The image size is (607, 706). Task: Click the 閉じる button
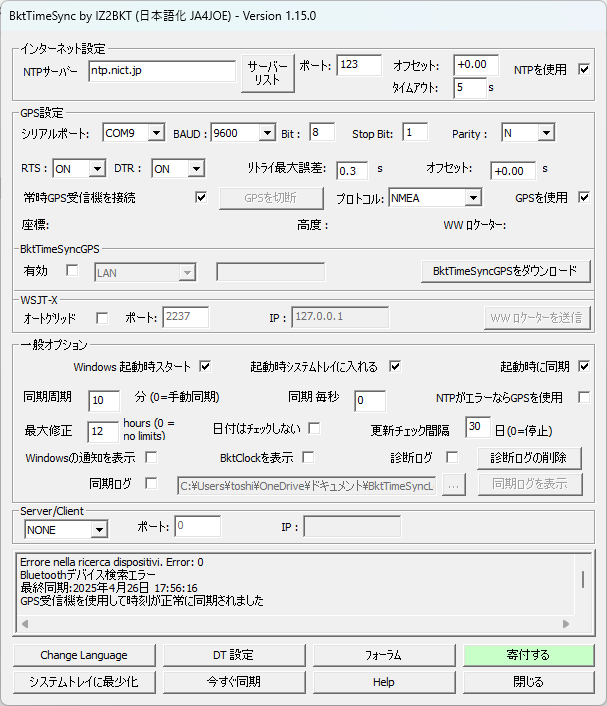(529, 682)
